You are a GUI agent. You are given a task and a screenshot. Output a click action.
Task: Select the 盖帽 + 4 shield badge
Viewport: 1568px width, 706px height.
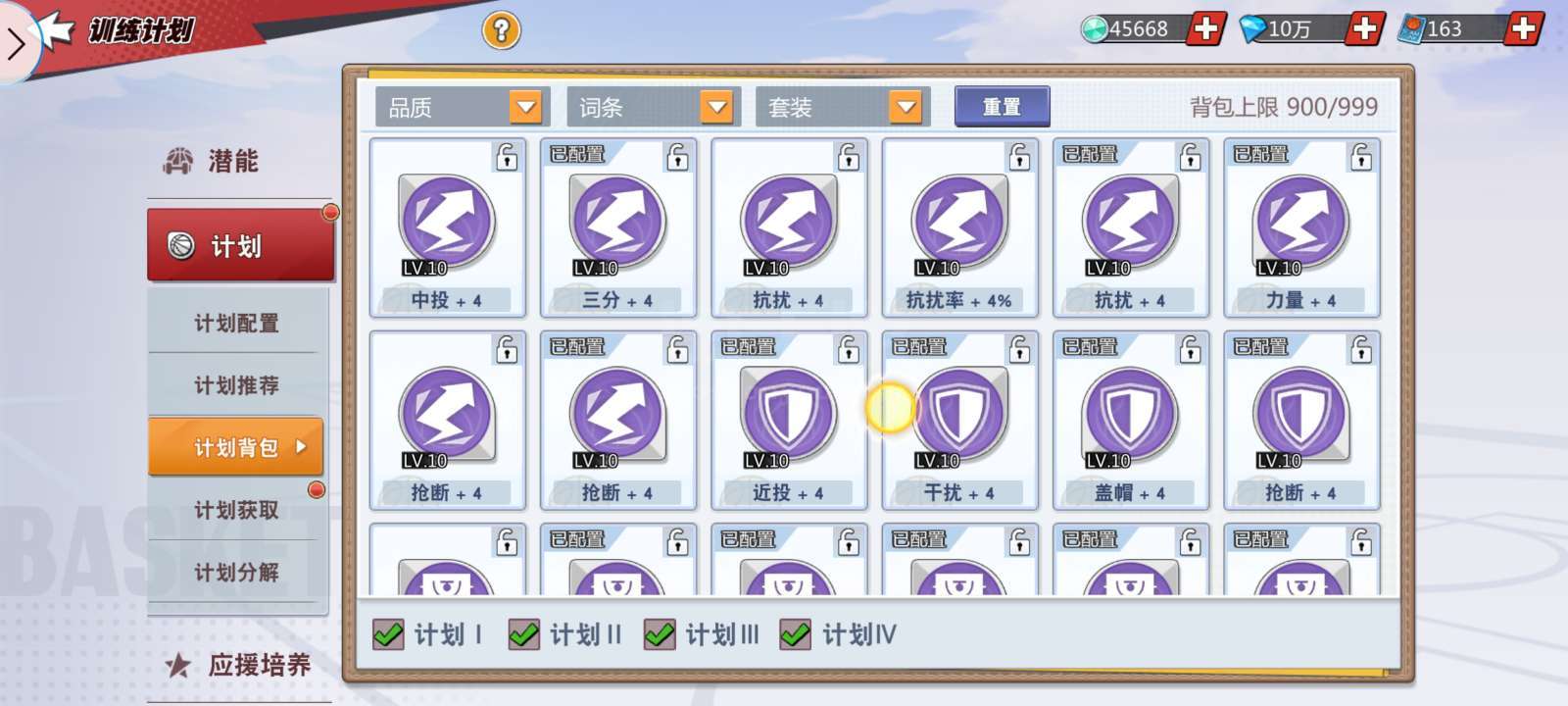pos(1130,419)
